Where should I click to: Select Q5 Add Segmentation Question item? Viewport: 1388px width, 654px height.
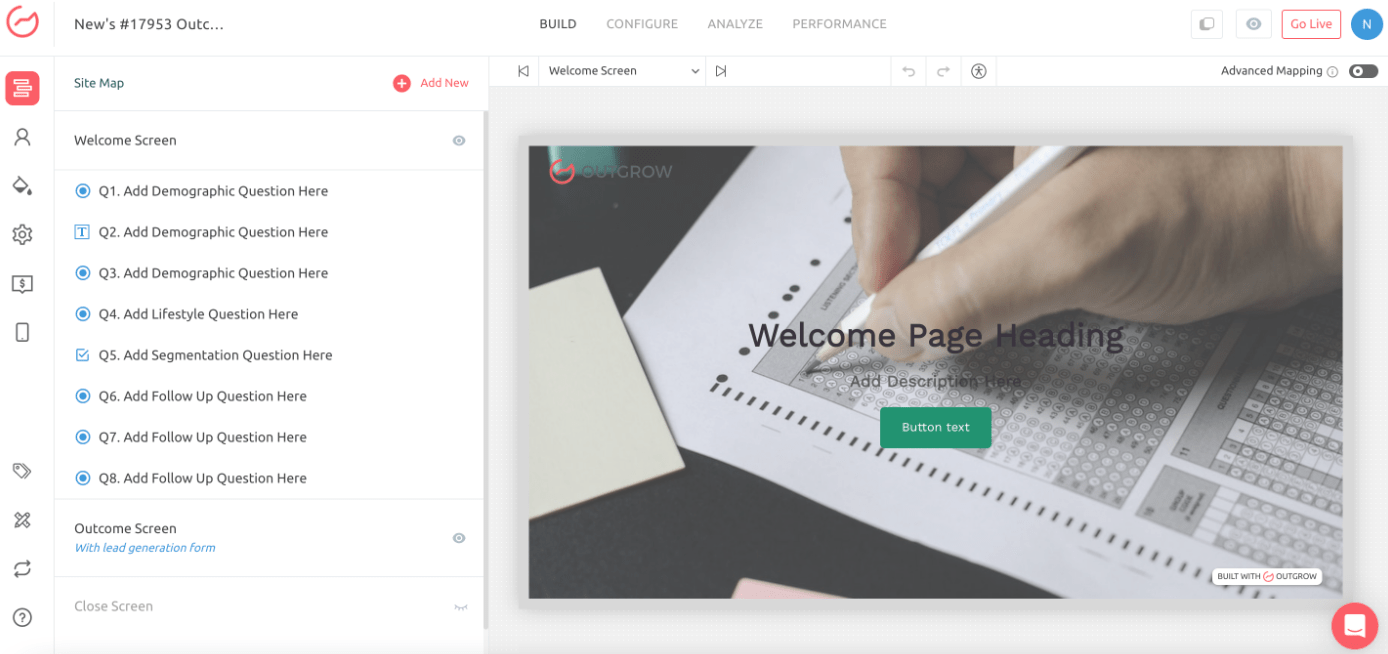click(215, 355)
